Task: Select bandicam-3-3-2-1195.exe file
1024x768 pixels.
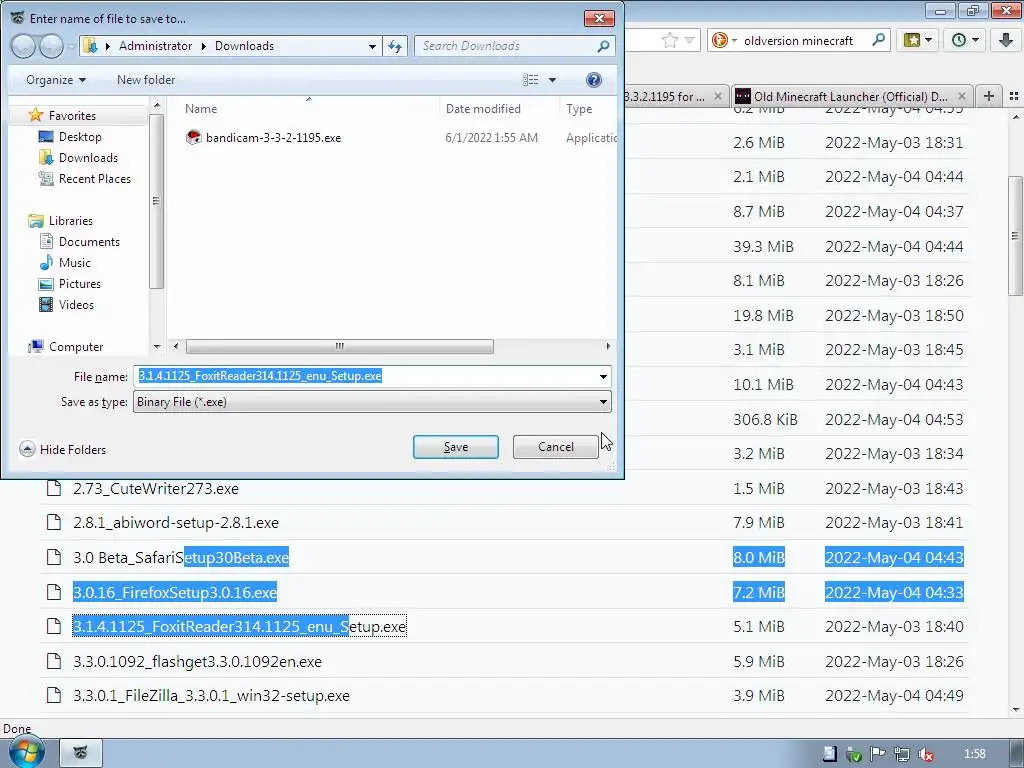Action: [272, 138]
